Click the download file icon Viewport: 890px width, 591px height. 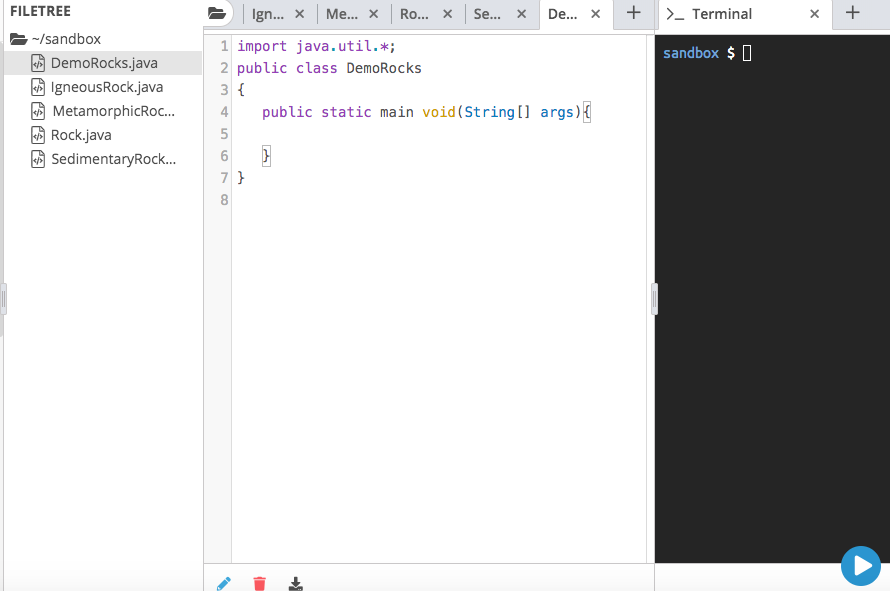(x=295, y=583)
